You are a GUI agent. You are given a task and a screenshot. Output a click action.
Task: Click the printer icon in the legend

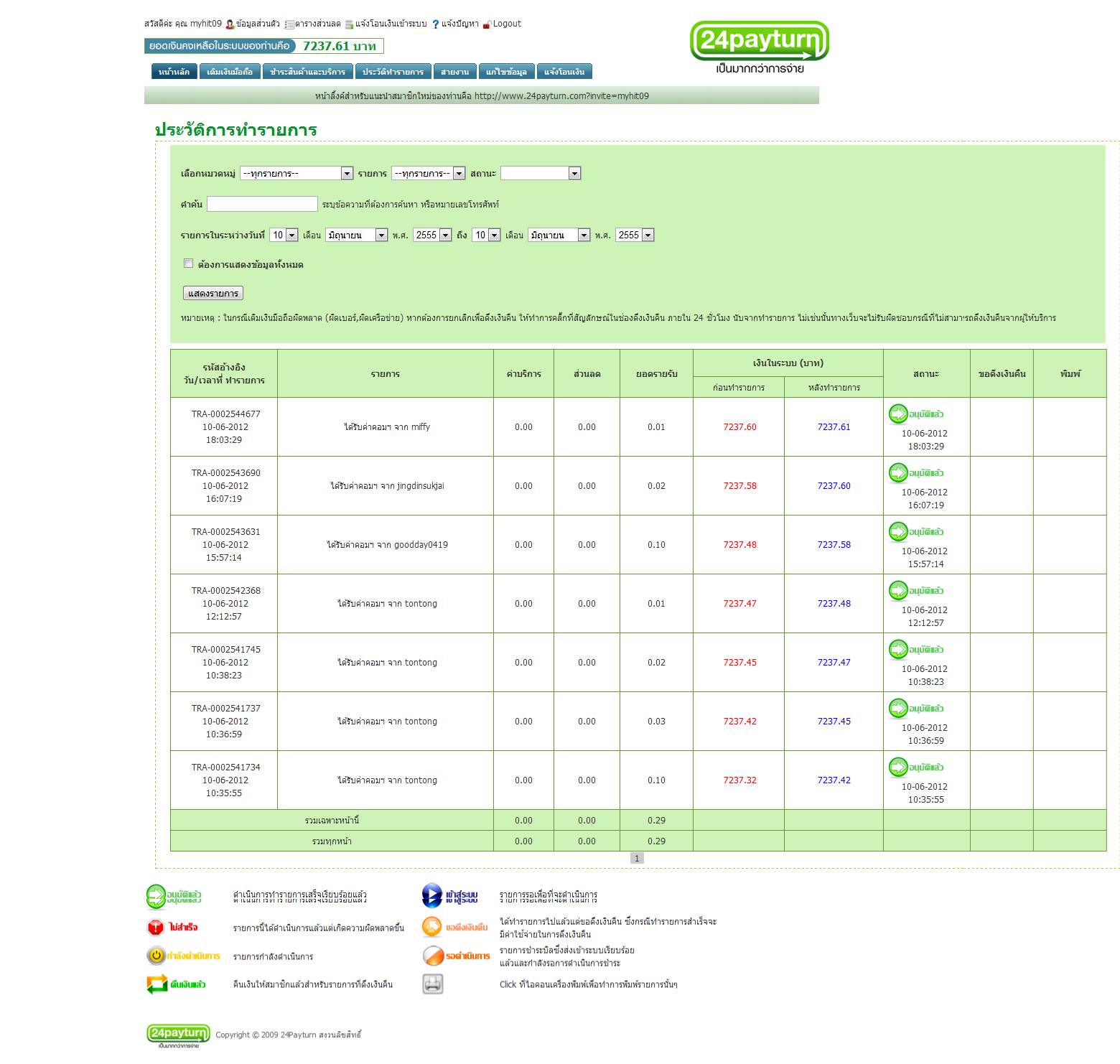[433, 984]
